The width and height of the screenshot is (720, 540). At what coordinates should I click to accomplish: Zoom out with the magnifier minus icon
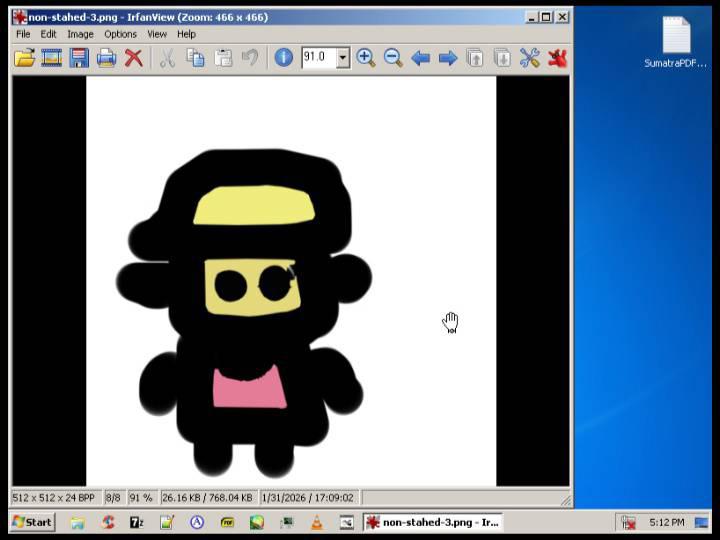click(x=393, y=58)
